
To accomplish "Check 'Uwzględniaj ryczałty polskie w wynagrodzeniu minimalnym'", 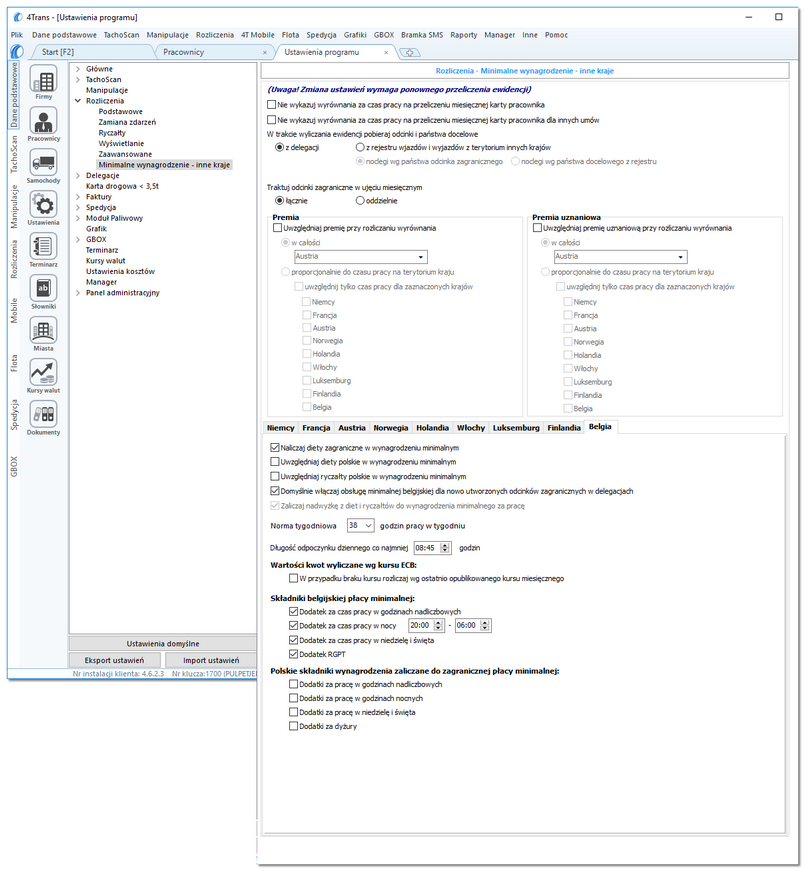I will [x=274, y=476].
